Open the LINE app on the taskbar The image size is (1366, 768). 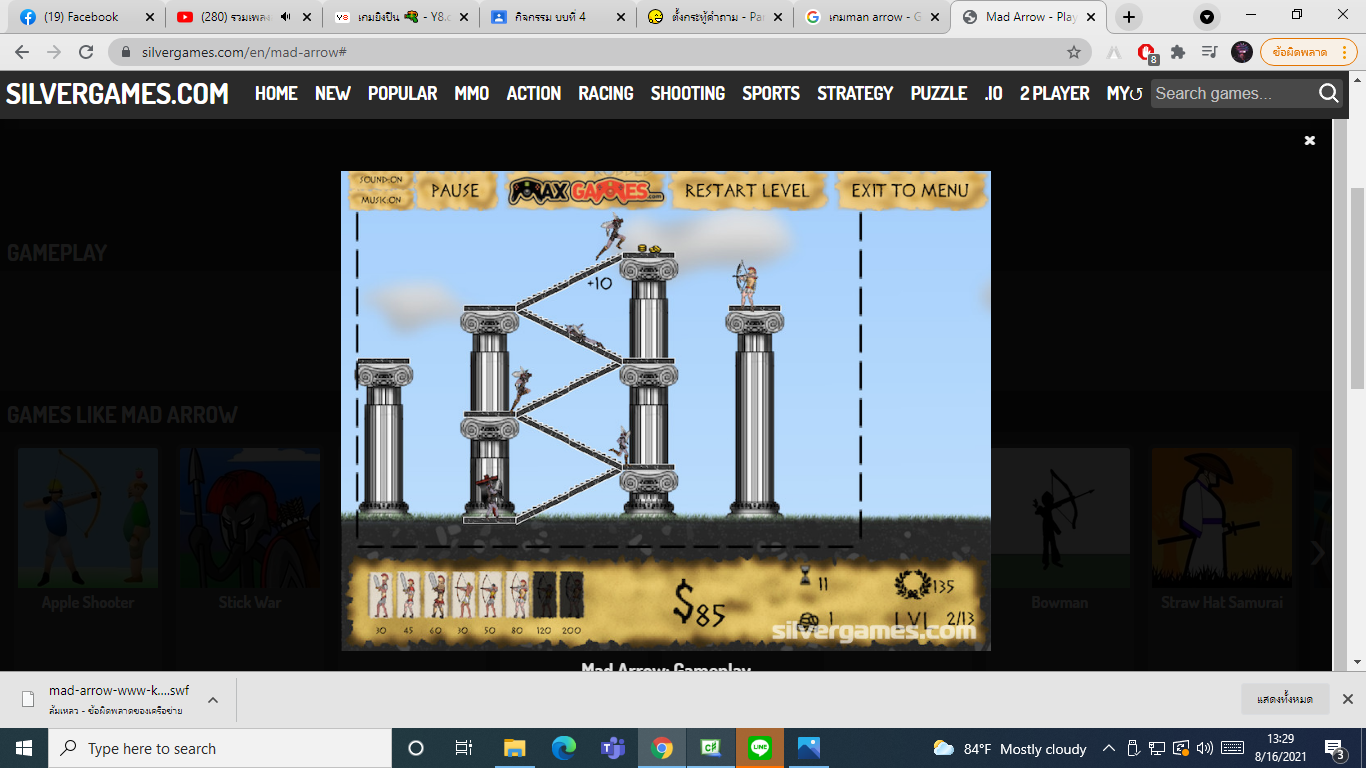click(760, 748)
